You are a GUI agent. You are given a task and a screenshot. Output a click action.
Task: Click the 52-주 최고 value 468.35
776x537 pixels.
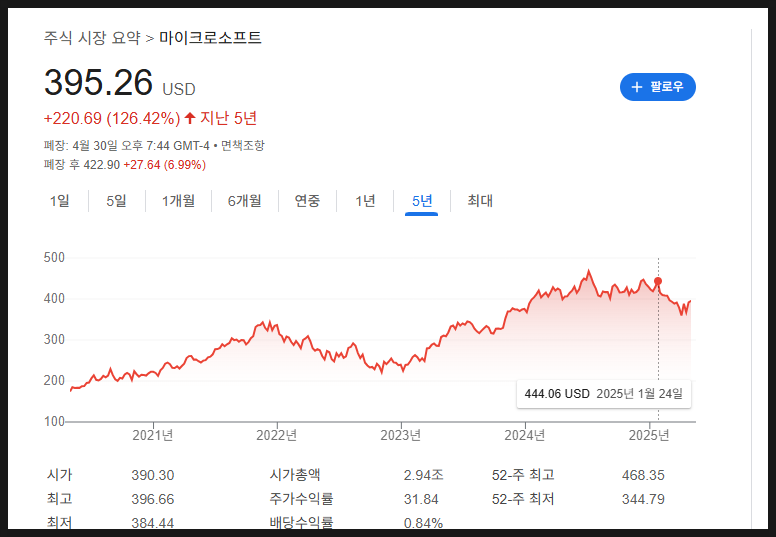click(643, 475)
